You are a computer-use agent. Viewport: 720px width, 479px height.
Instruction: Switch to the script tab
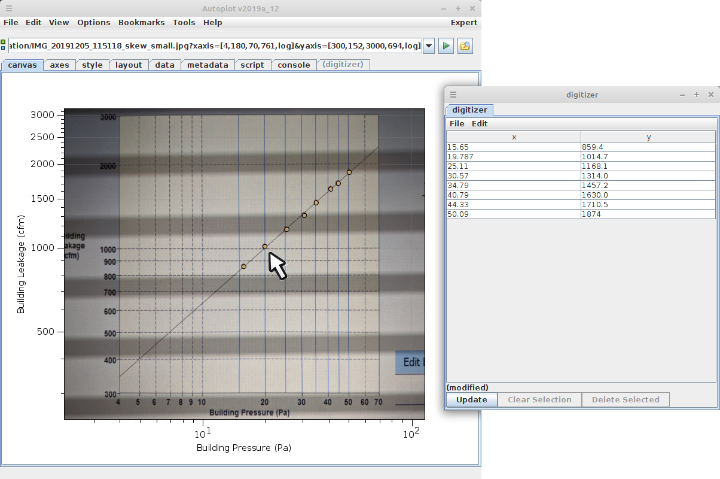[x=252, y=65]
